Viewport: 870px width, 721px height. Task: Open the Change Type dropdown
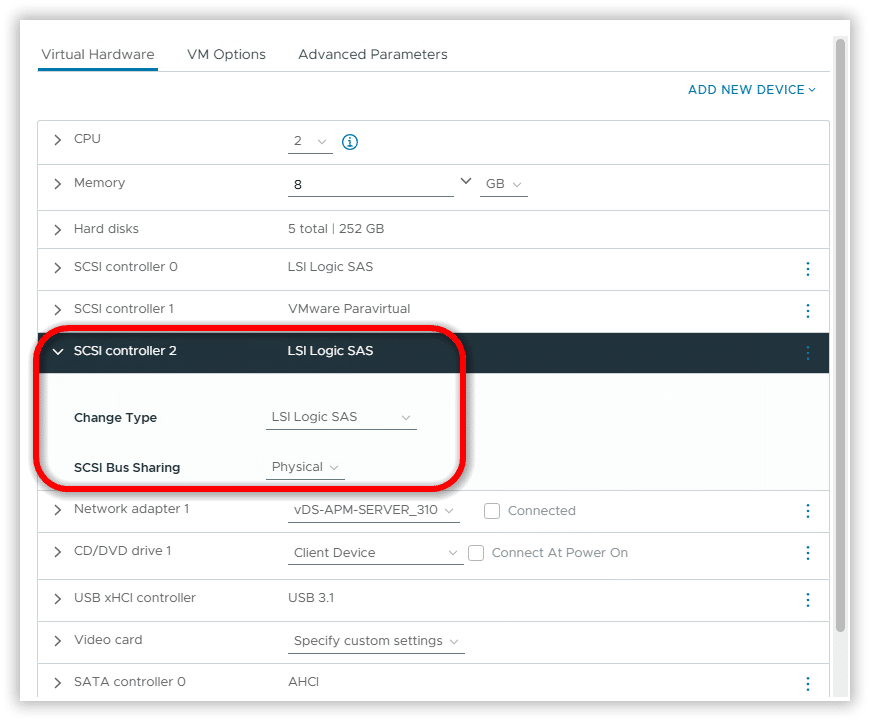[x=341, y=417]
